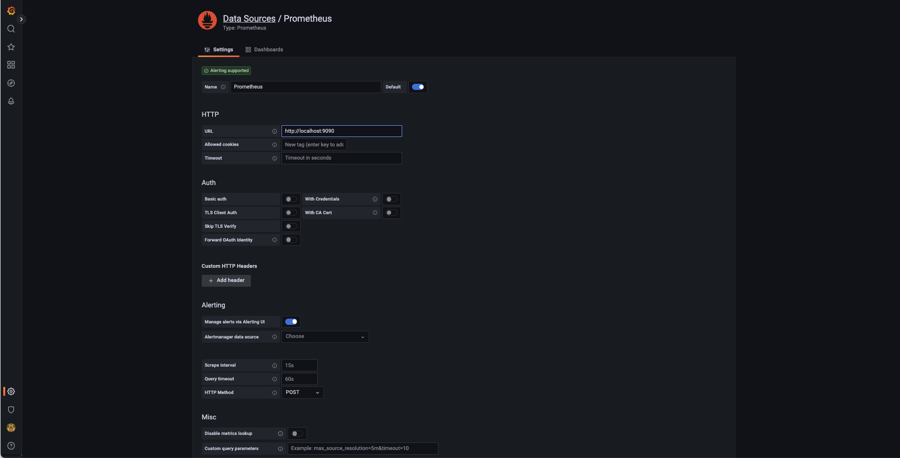Open HTTP Method POST dropdown

(302, 393)
